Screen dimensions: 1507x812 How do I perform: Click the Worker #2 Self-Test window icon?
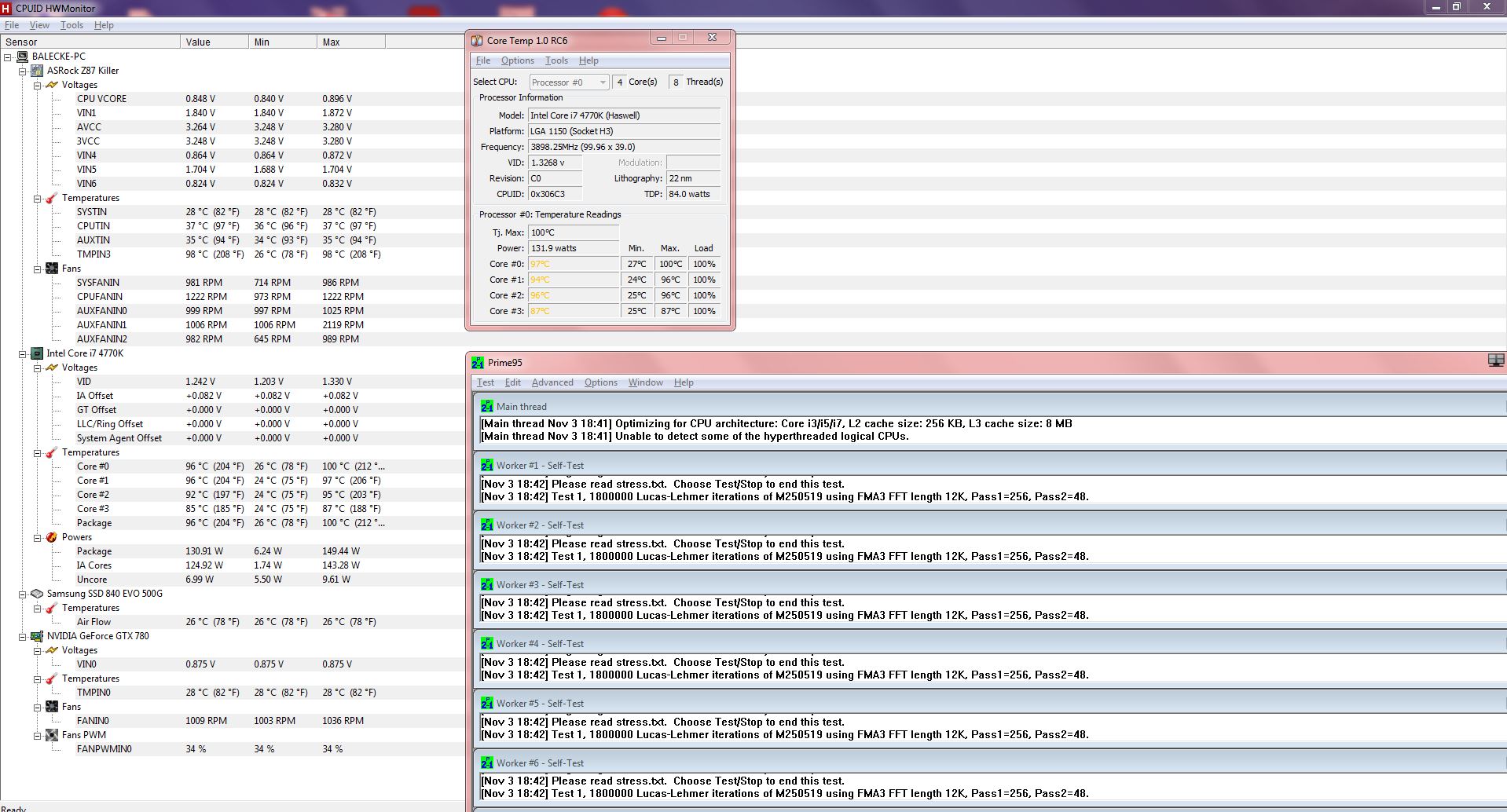click(487, 525)
